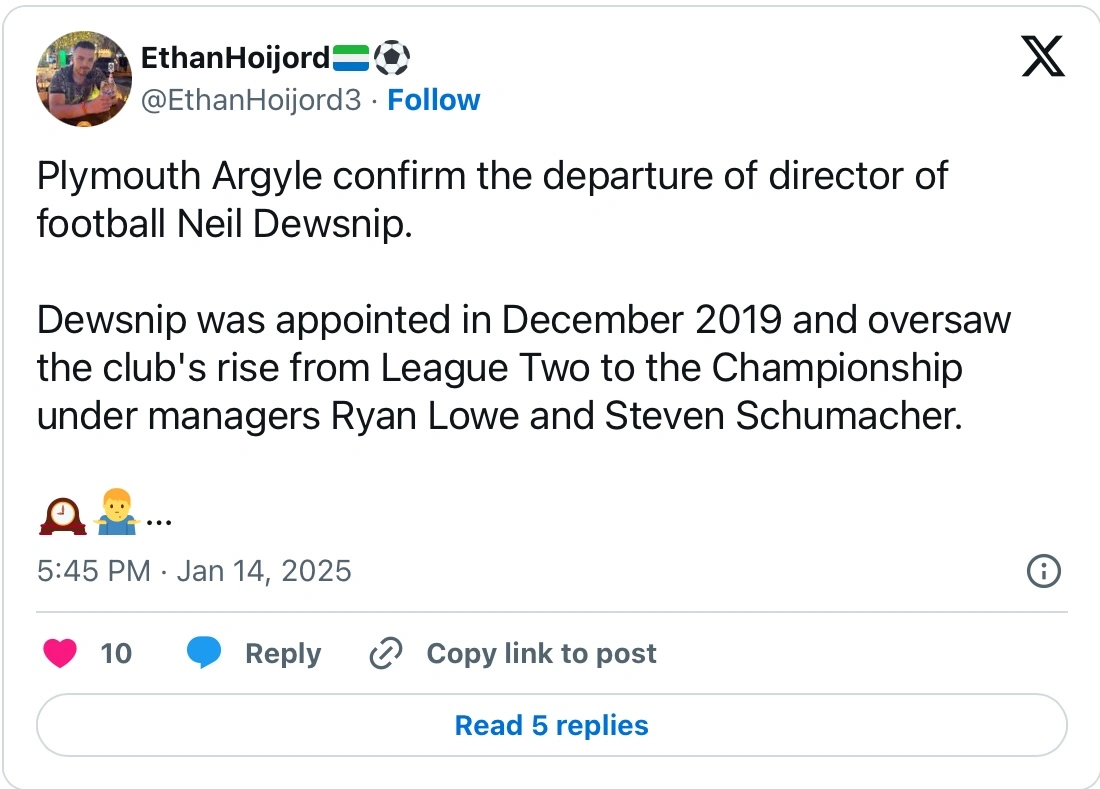This screenshot has height=789, width=1100.
Task: Open the 5:45 PM · Jan 14, 2025 timestamp
Action: point(194,571)
